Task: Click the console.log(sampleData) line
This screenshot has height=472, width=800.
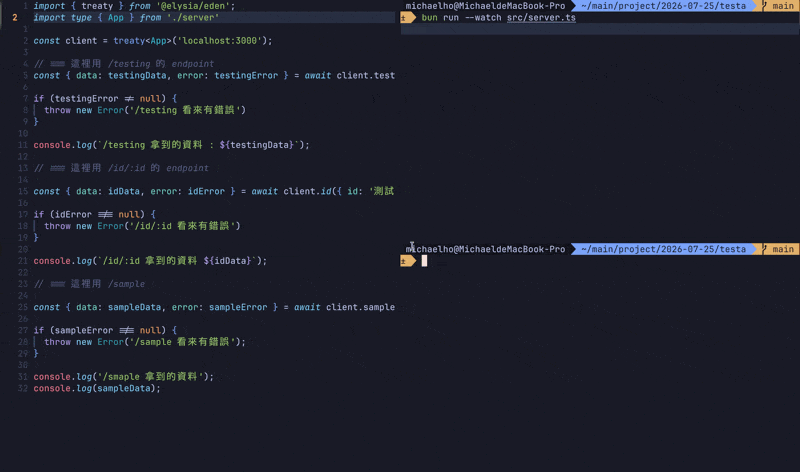Action: 97,388
